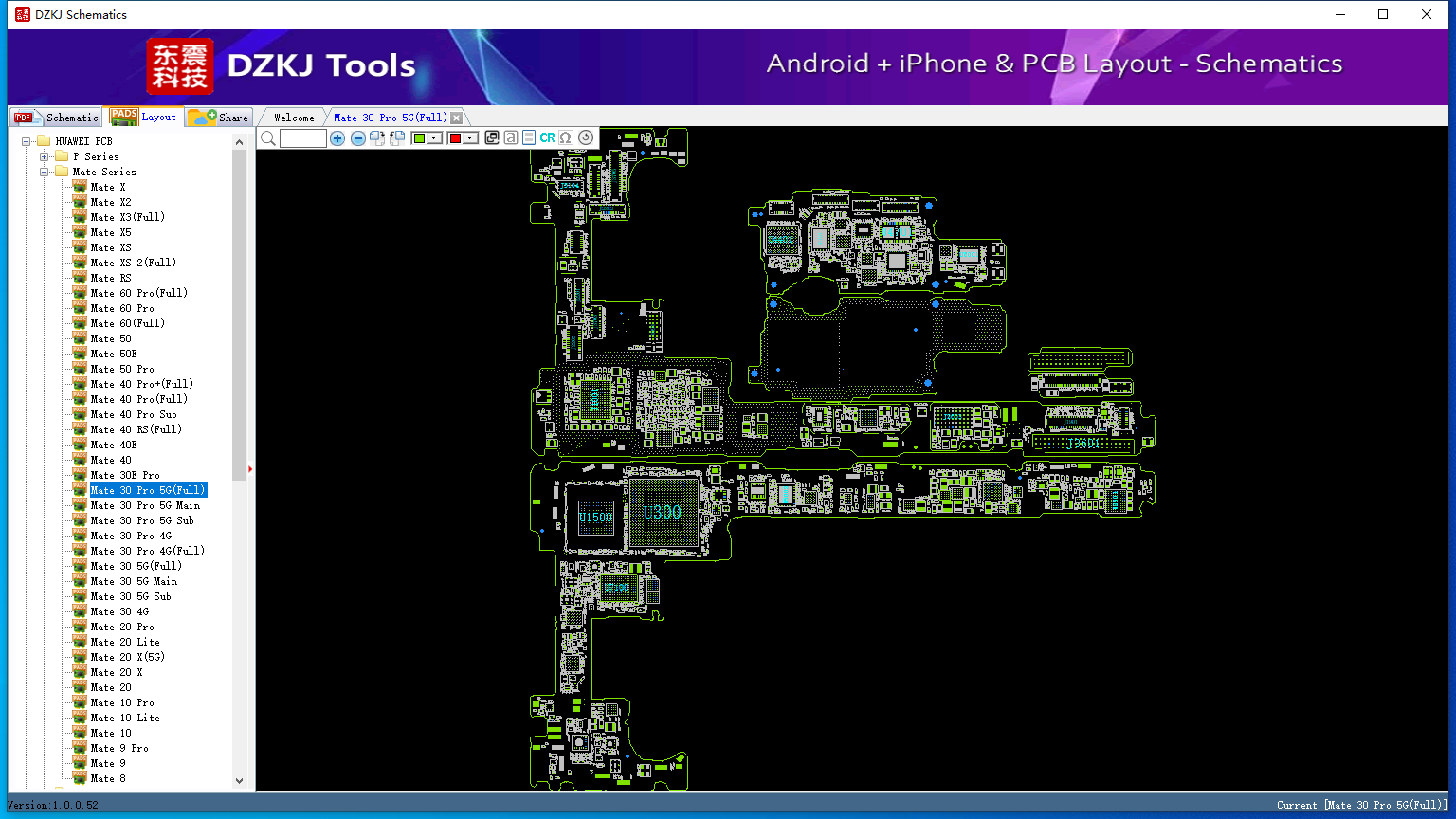
Task: Open the 'Mate 40 RS(Full)' layout entry
Action: coord(136,429)
